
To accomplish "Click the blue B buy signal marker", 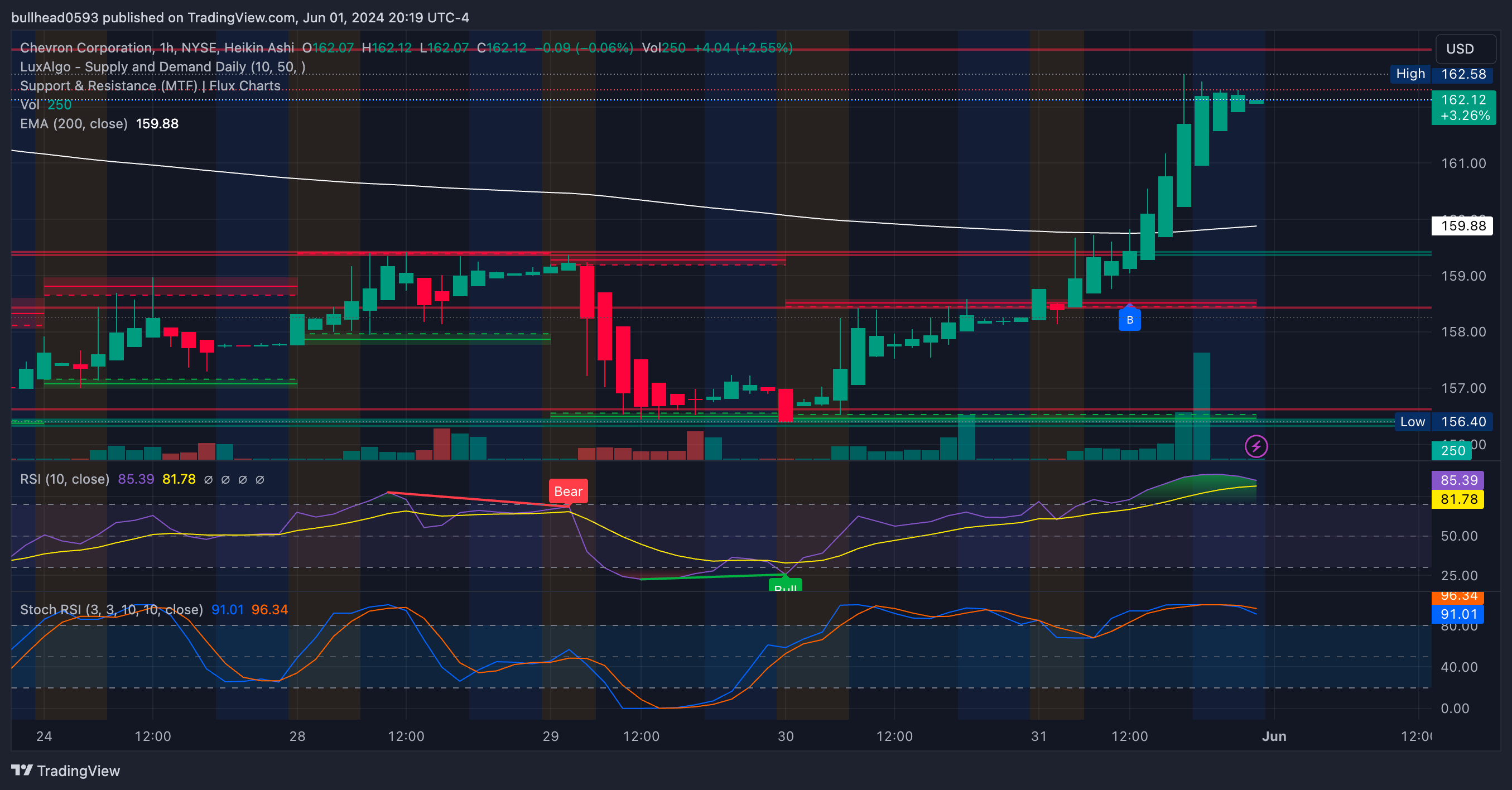I will coord(1129,319).
